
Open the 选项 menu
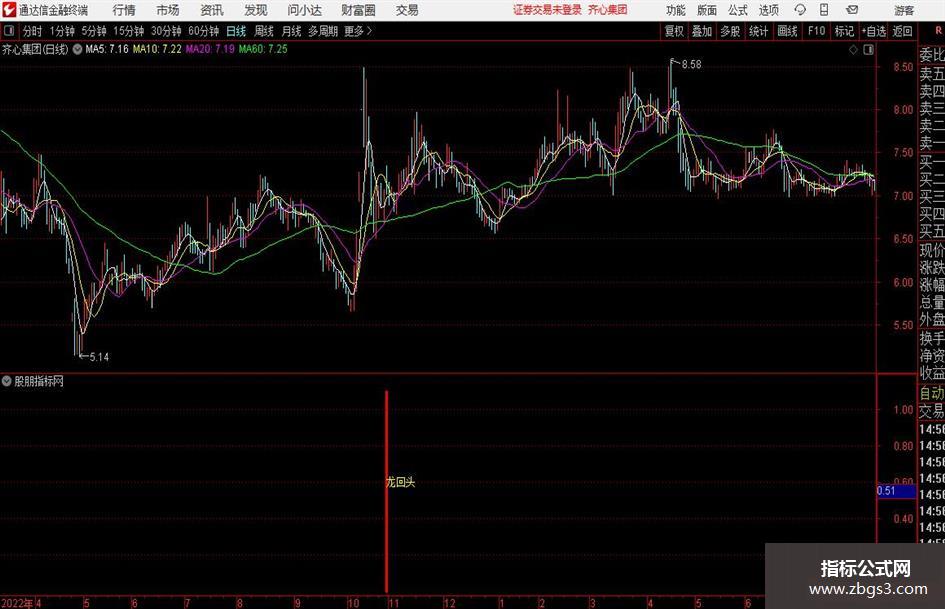pyautogui.click(x=768, y=10)
